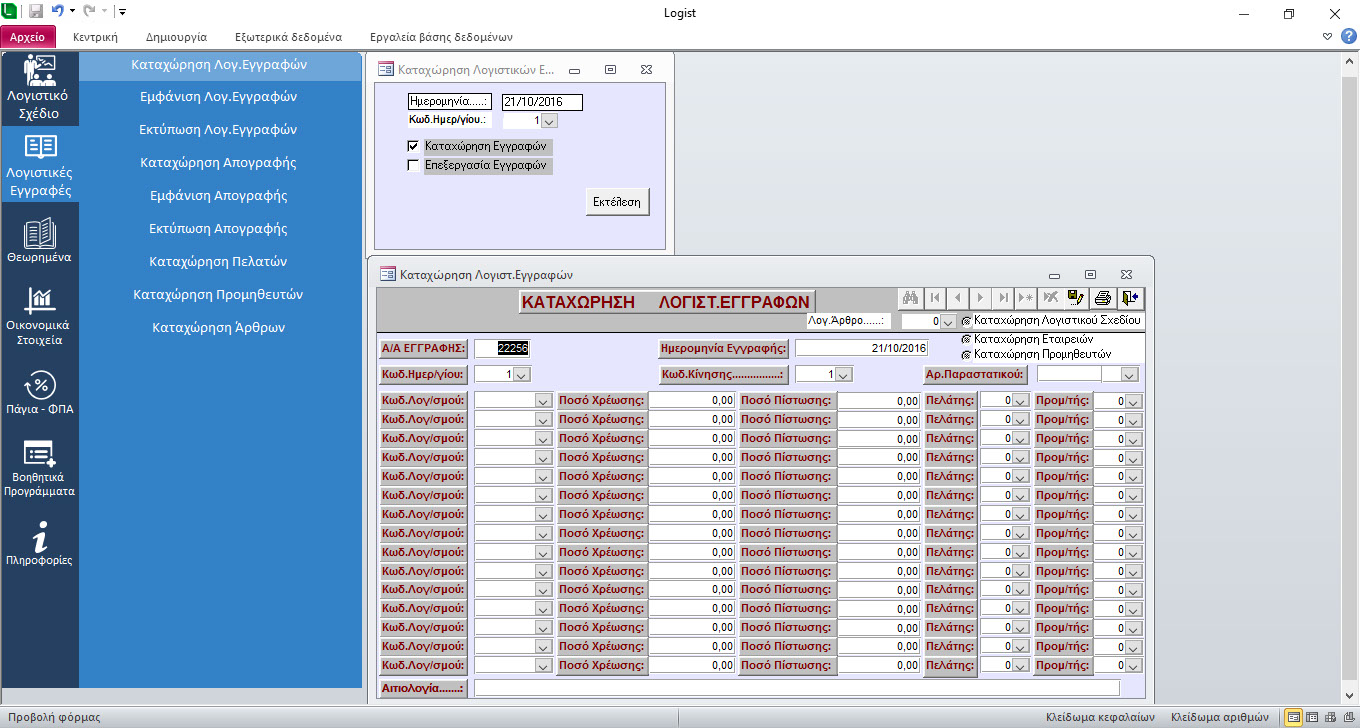
Task: Switch to Εξωτερικά δεδομένα ribbon tab
Action: [x=288, y=37]
